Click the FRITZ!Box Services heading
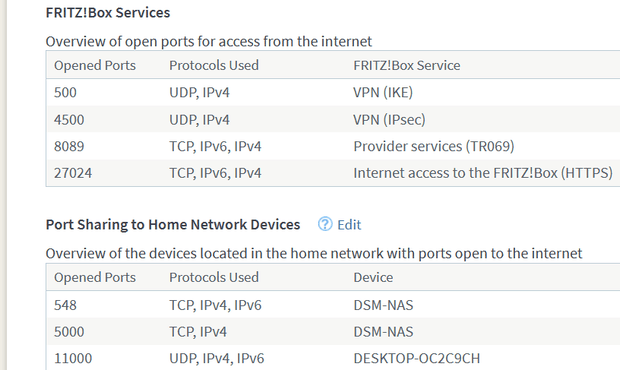 108,13
